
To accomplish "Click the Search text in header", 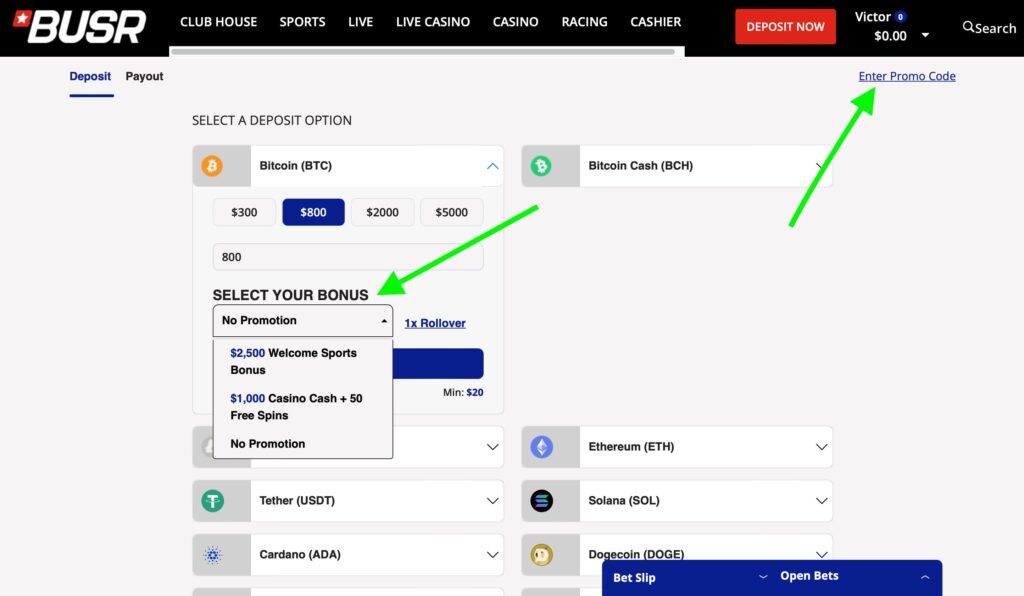I will point(995,28).
